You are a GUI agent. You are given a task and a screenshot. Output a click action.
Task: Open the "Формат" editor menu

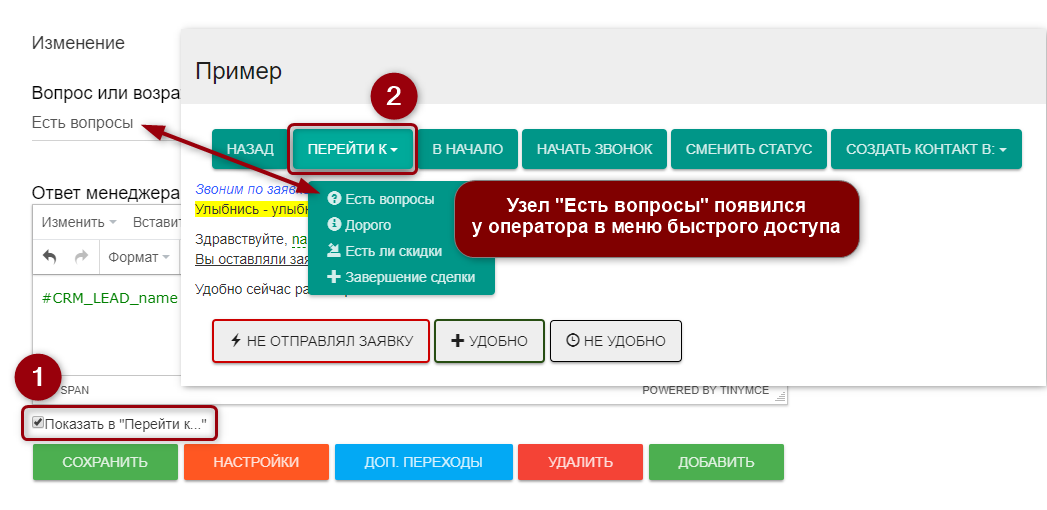[x=138, y=257]
